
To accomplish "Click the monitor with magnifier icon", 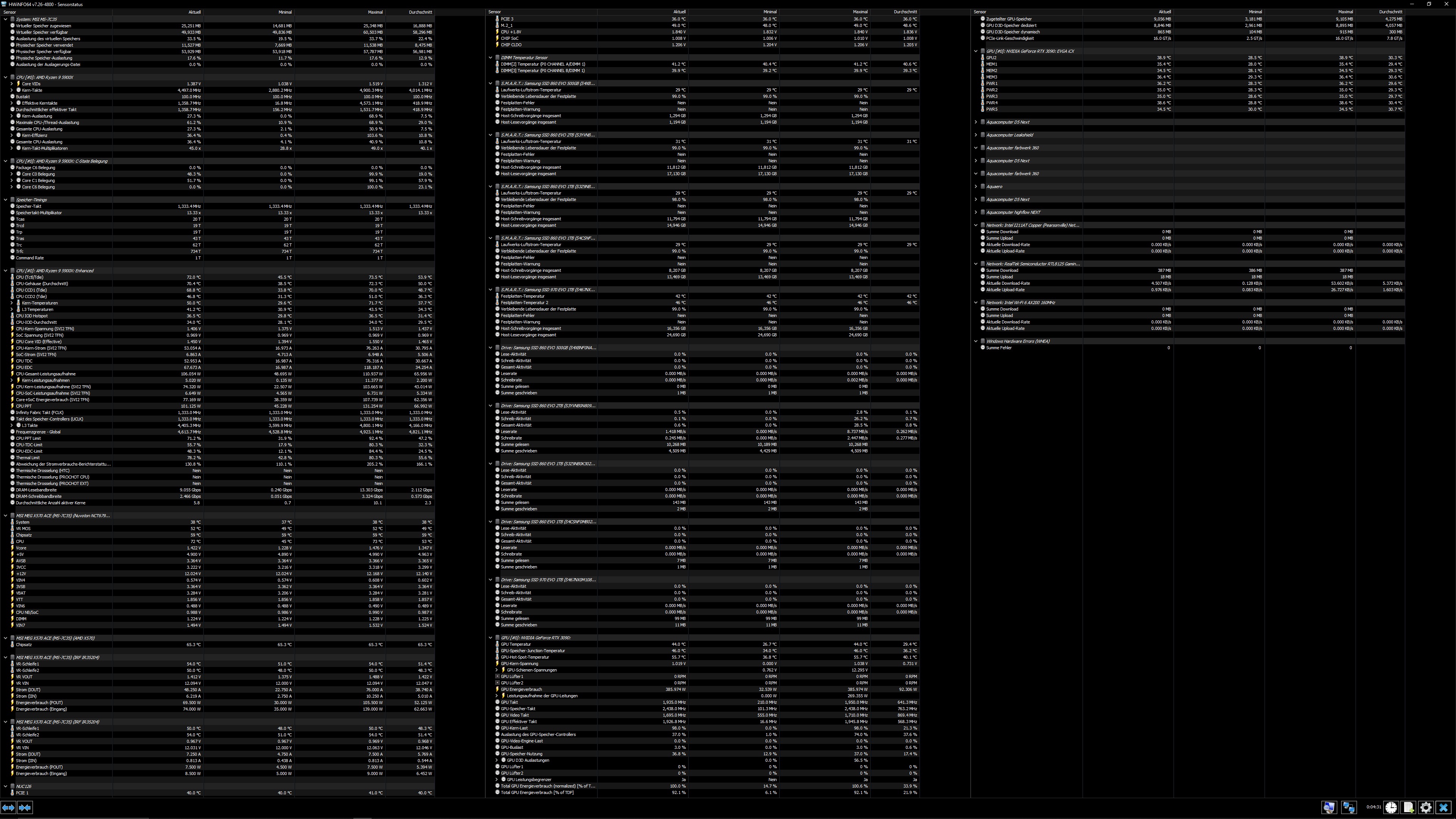I will (1329, 808).
